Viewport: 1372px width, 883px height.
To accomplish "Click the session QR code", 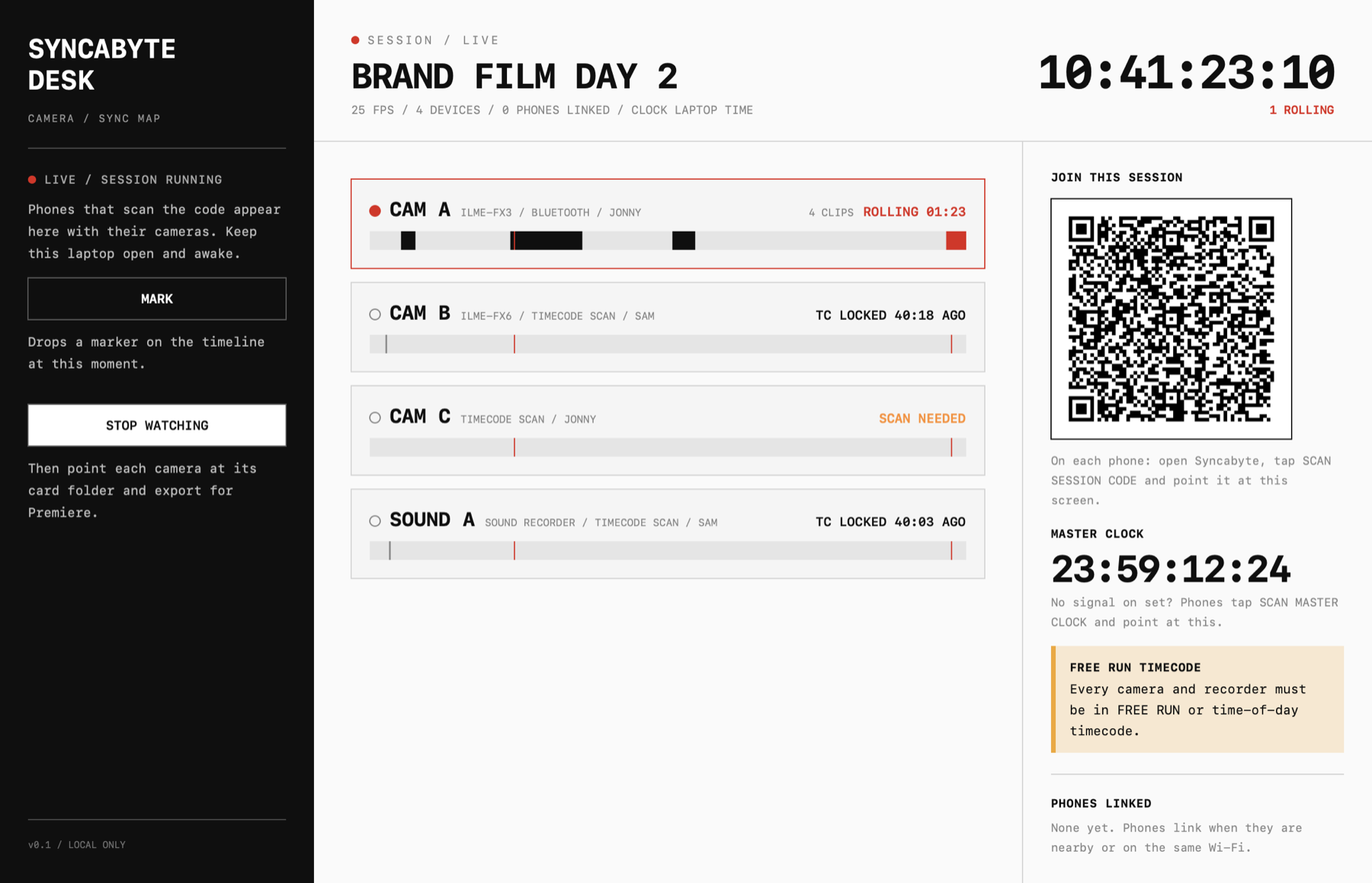I will (x=1171, y=318).
